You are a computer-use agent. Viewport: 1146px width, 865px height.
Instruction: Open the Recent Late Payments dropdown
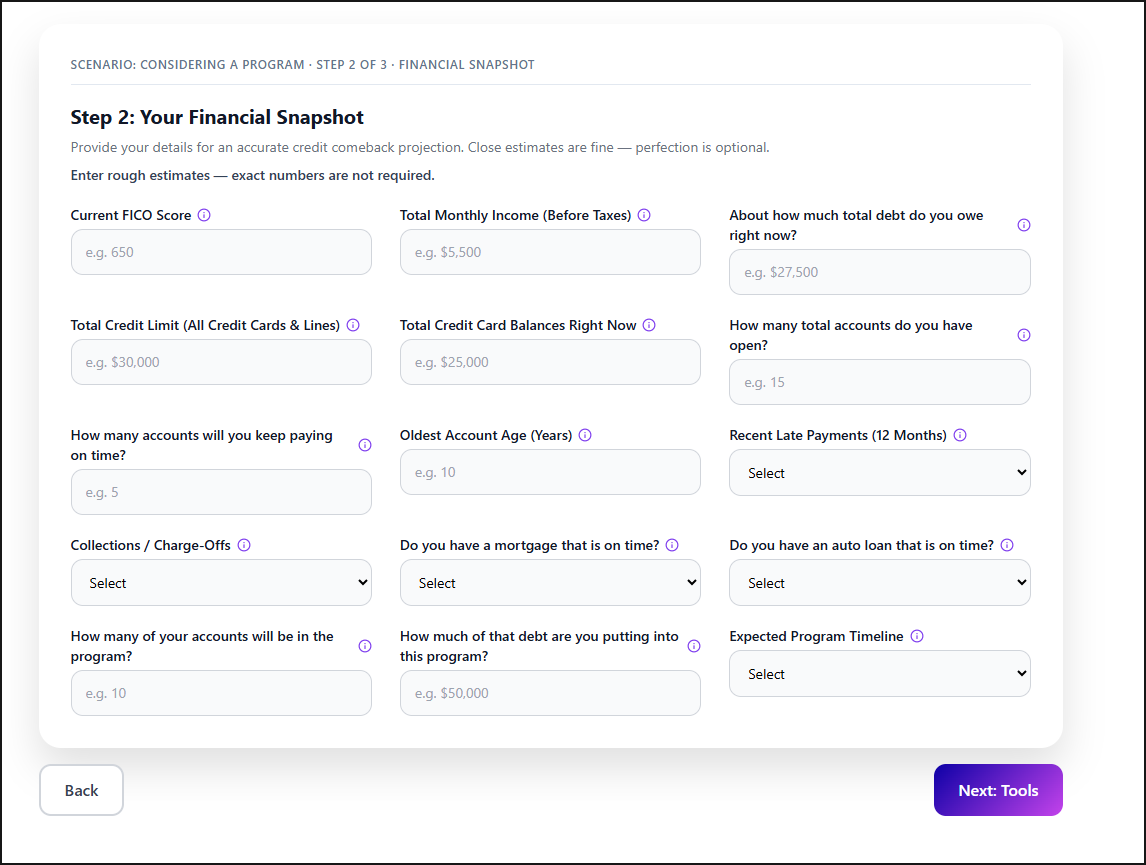click(879, 472)
